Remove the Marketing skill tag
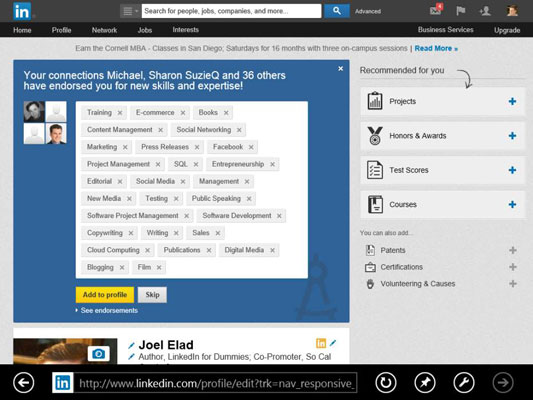 pos(125,147)
